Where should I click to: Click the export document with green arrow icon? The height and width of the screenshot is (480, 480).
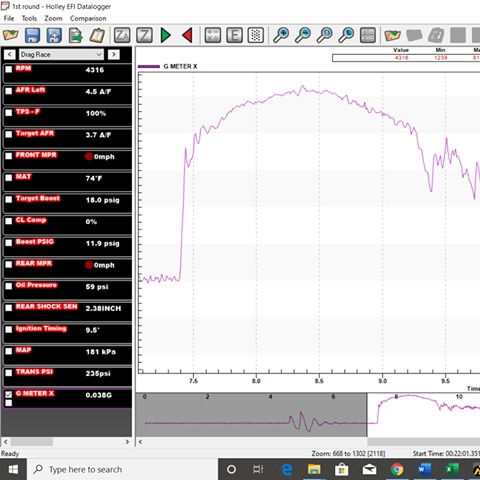[x=76, y=35]
